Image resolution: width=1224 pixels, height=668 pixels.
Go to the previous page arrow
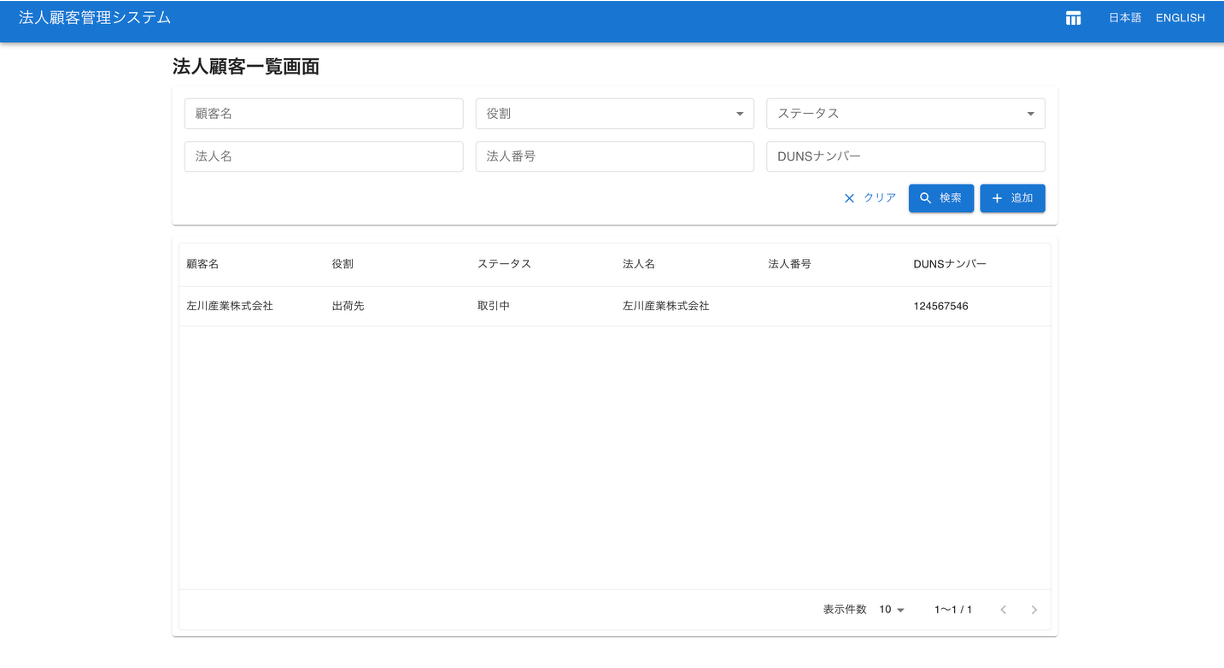pyautogui.click(x=1003, y=610)
